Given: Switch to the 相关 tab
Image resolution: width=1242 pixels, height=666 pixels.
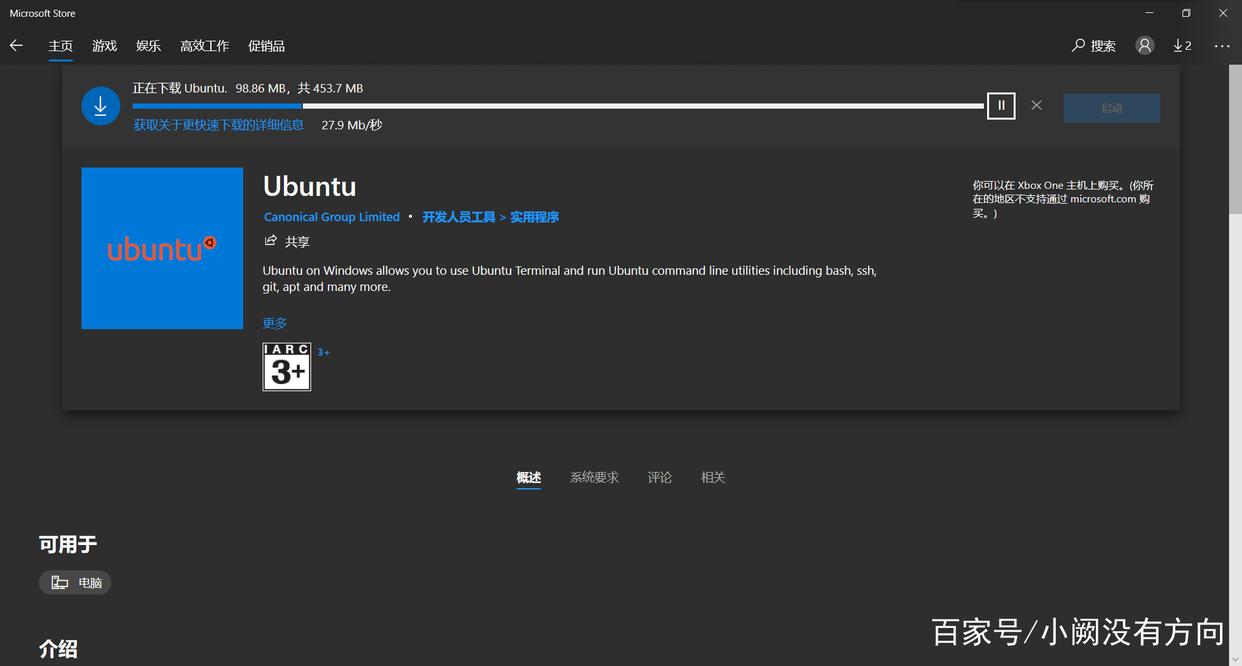Looking at the screenshot, I should pyautogui.click(x=713, y=478).
